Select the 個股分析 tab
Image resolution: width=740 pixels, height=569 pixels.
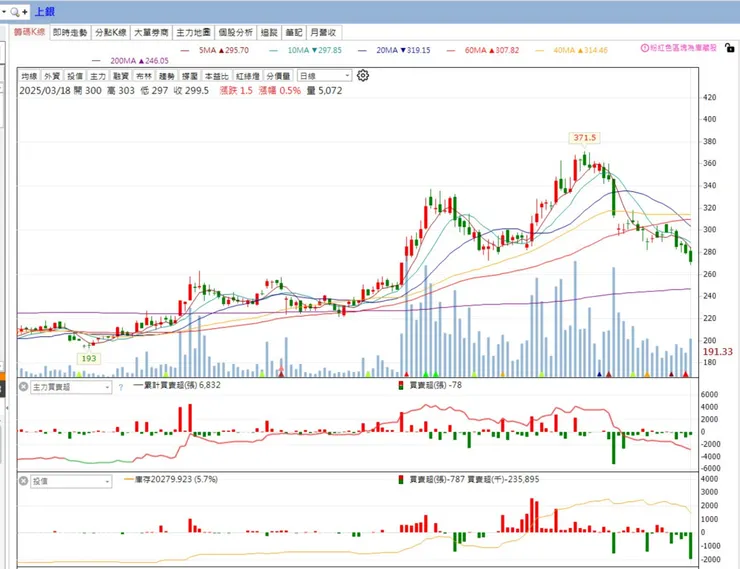235,33
